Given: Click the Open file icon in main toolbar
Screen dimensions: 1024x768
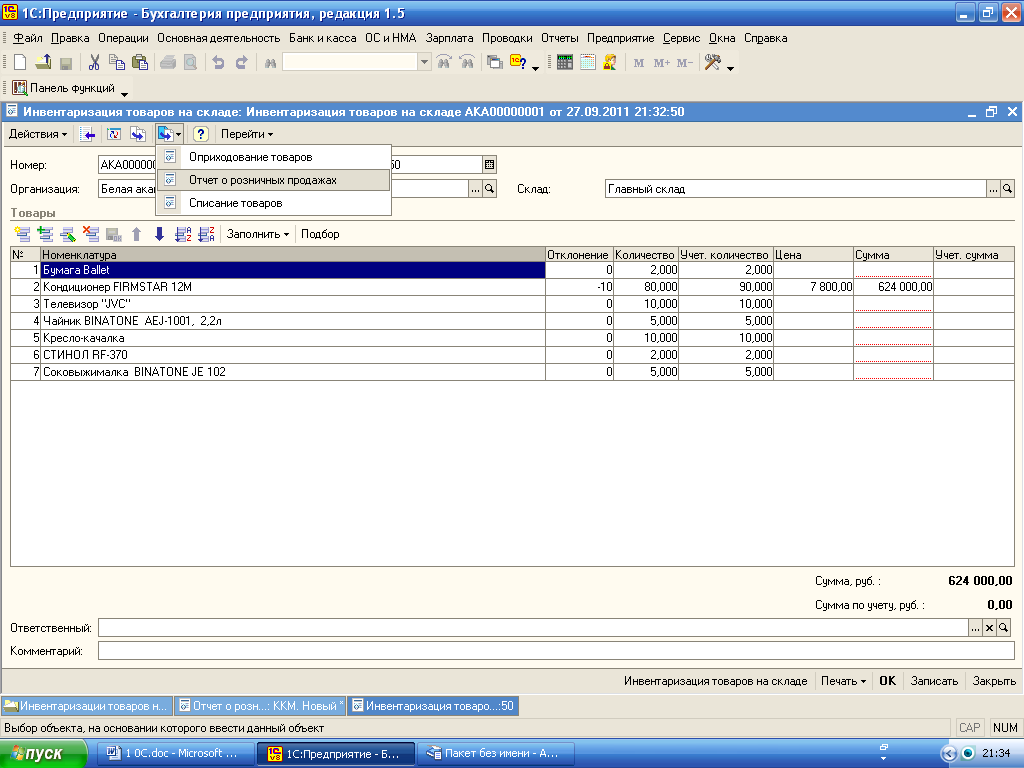Looking at the screenshot, I should 43,63.
